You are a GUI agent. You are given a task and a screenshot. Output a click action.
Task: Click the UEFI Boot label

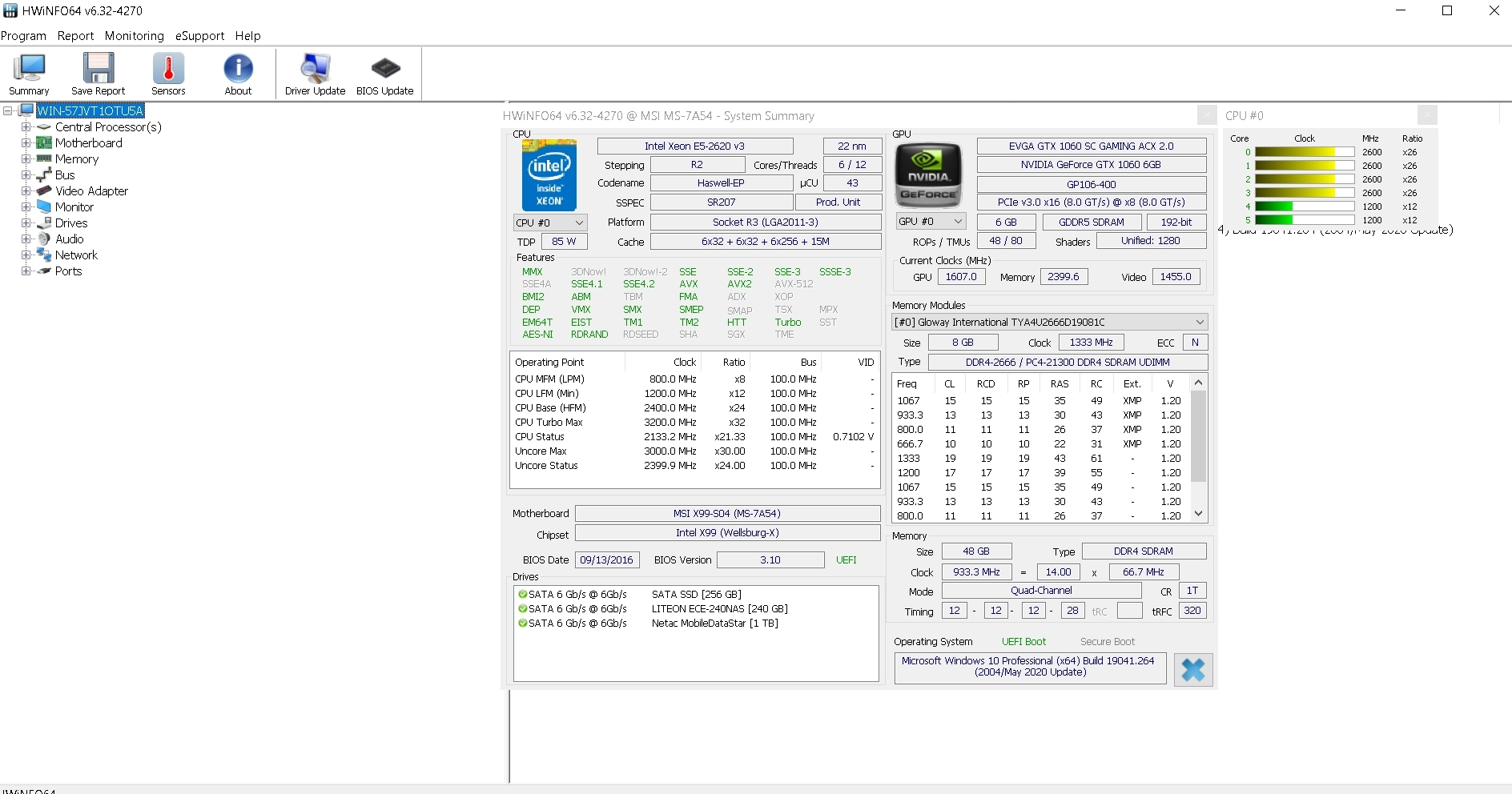(x=1023, y=642)
